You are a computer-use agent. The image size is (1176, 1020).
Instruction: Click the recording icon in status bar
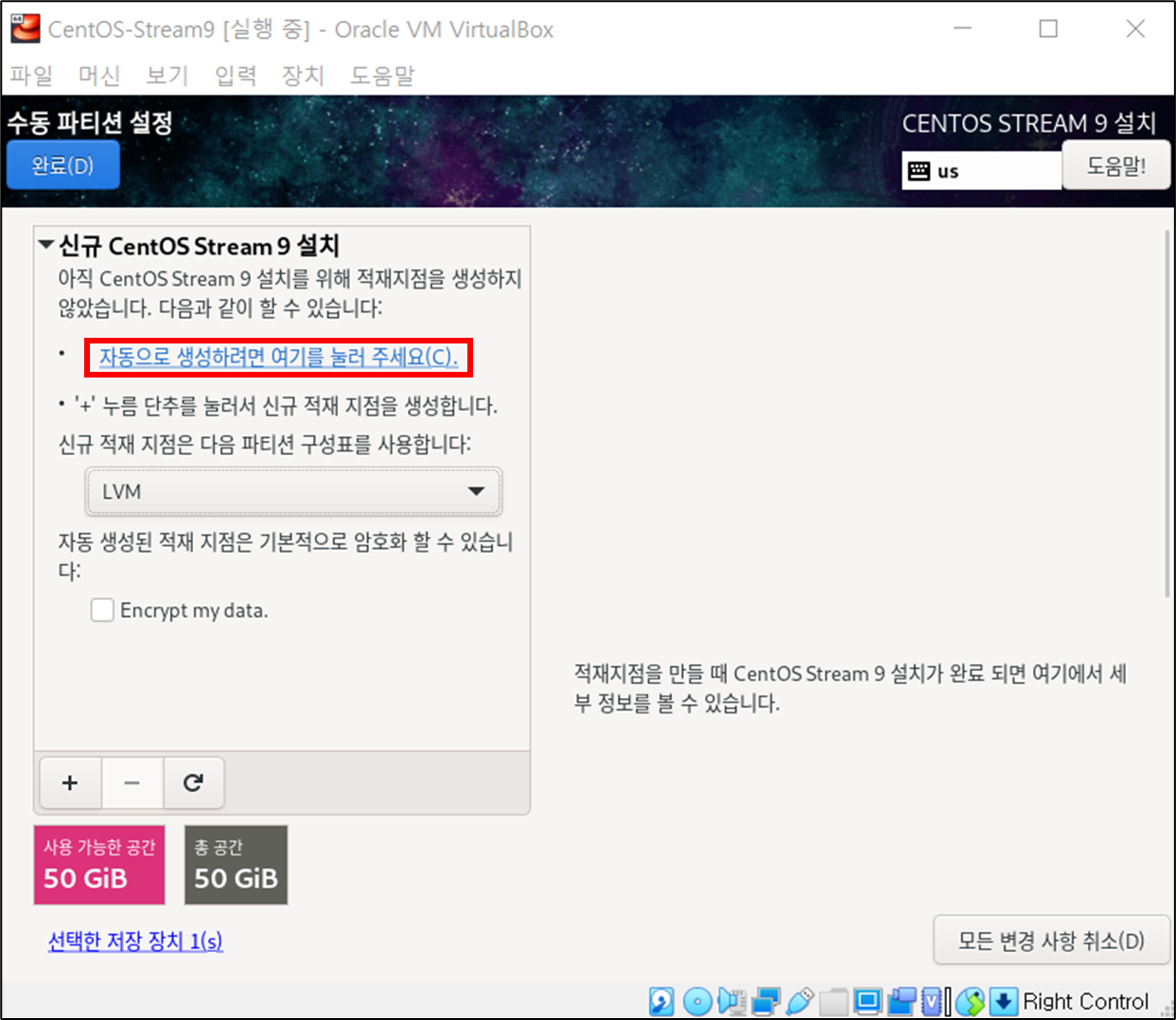point(902,1001)
